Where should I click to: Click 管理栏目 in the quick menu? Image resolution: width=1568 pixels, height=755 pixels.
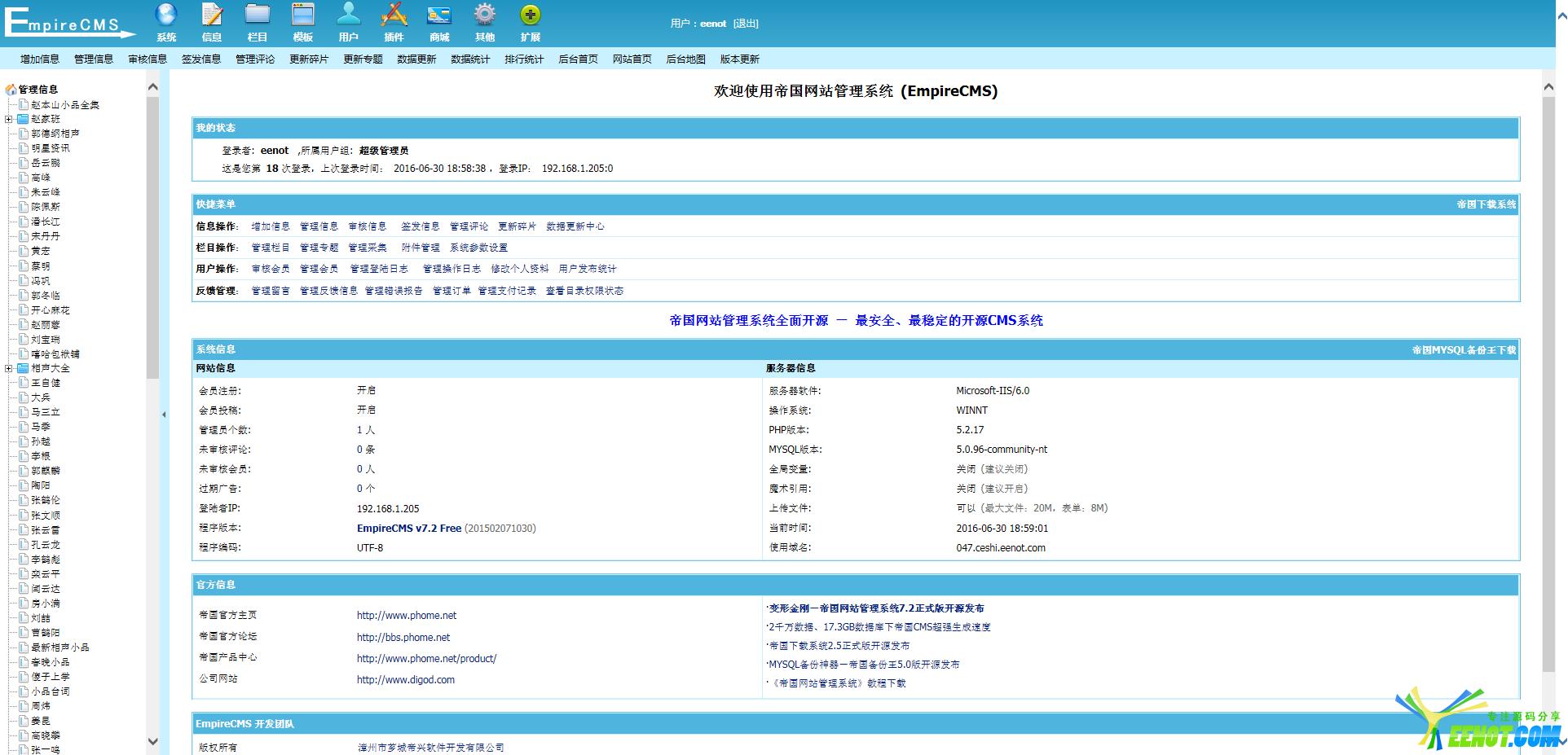(270, 248)
